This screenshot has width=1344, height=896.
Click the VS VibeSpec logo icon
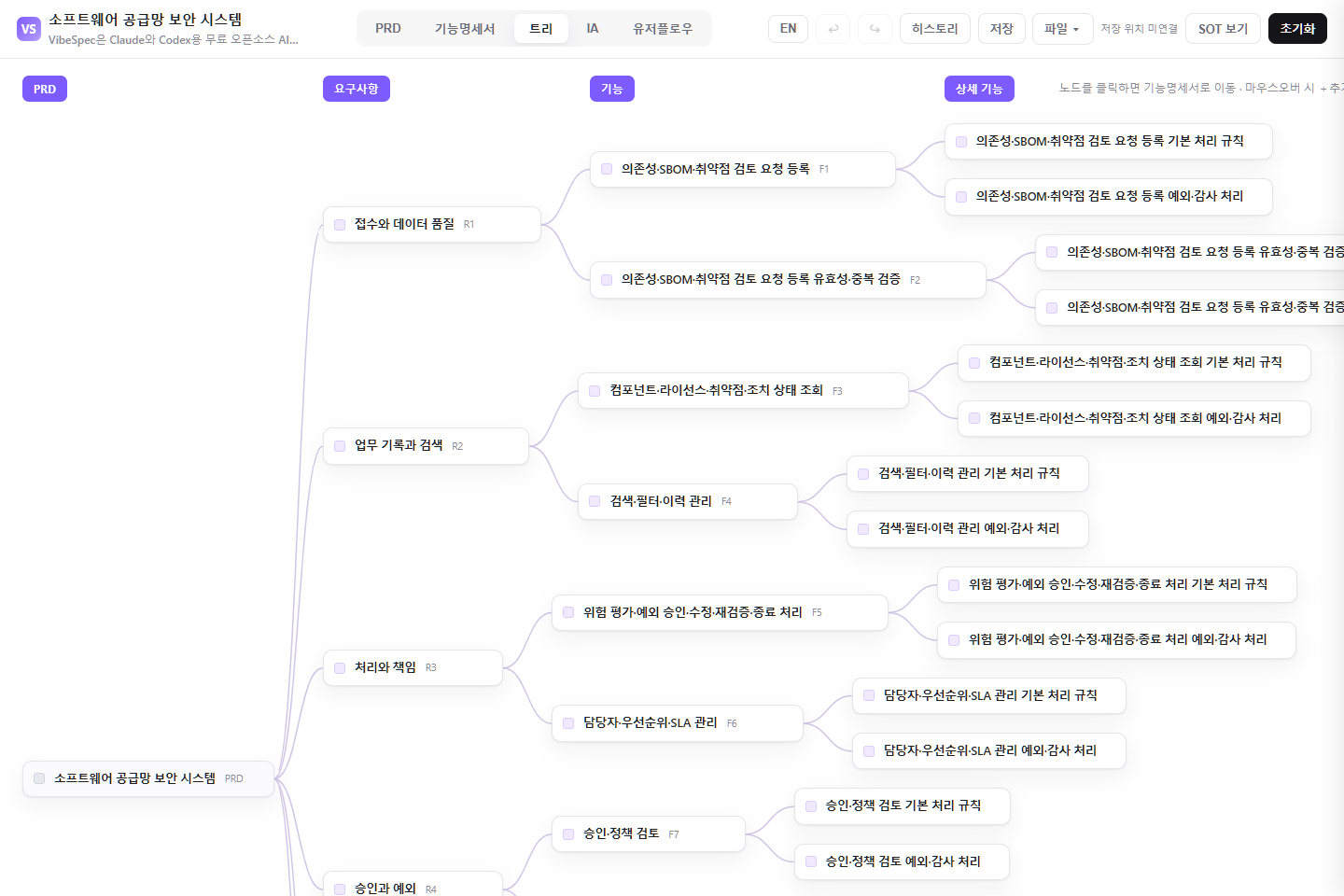pos(29,29)
